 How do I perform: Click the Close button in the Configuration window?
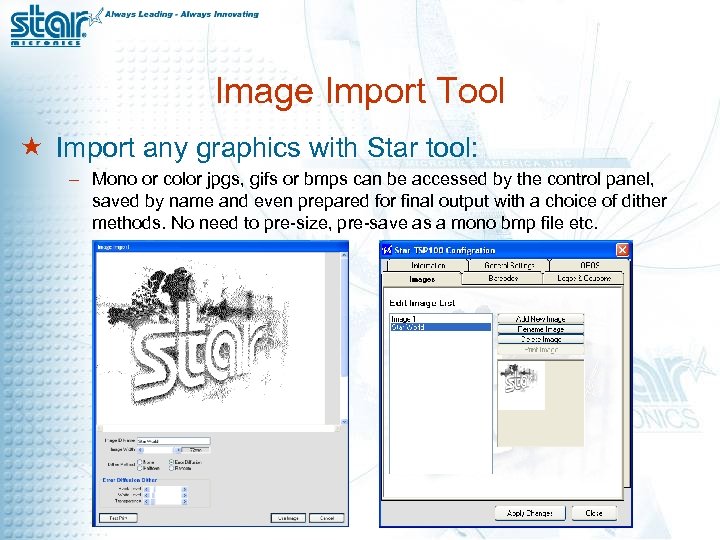tap(594, 513)
